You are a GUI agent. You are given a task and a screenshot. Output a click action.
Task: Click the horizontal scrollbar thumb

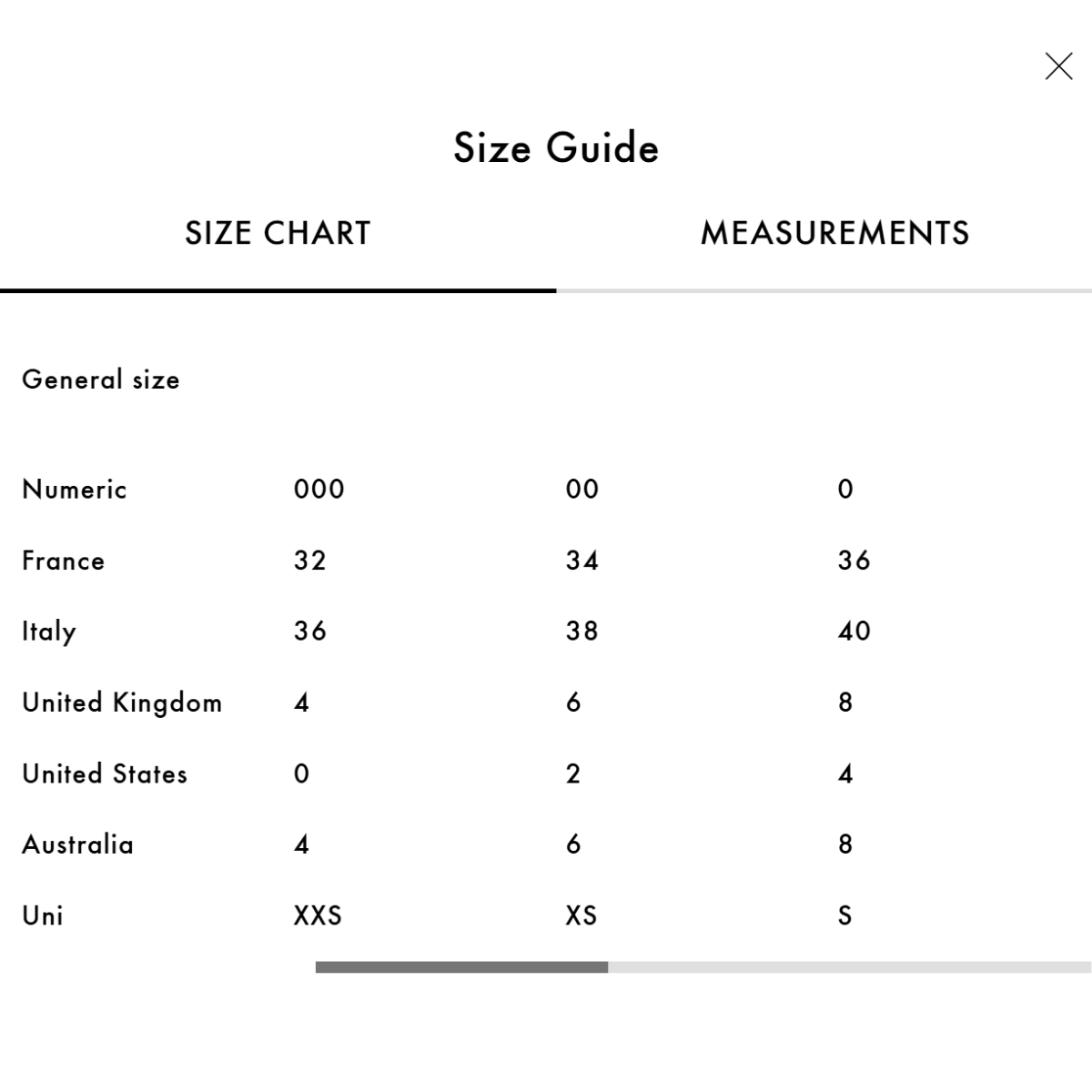(x=461, y=967)
